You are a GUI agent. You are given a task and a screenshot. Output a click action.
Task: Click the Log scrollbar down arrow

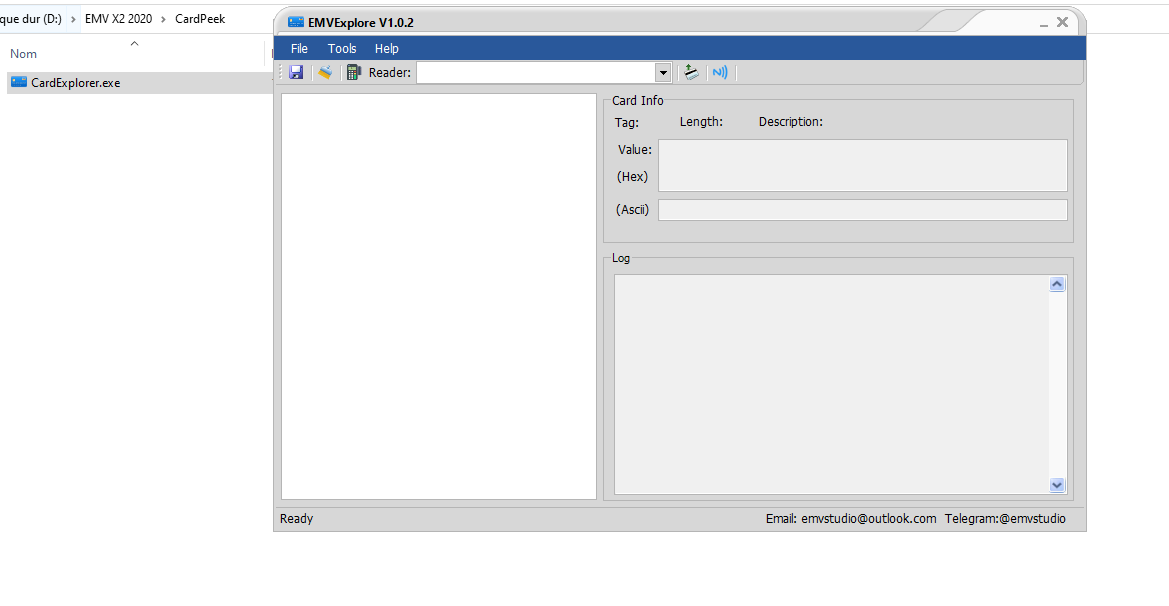pos(1057,485)
